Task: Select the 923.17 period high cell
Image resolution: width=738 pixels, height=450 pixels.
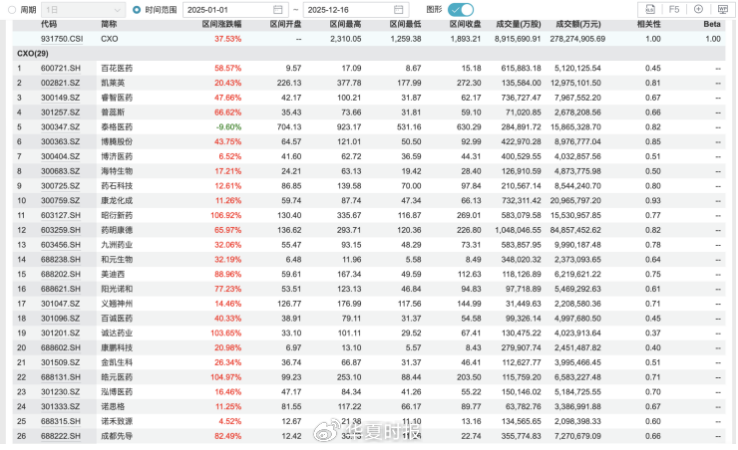Action: pyautogui.click(x=349, y=127)
